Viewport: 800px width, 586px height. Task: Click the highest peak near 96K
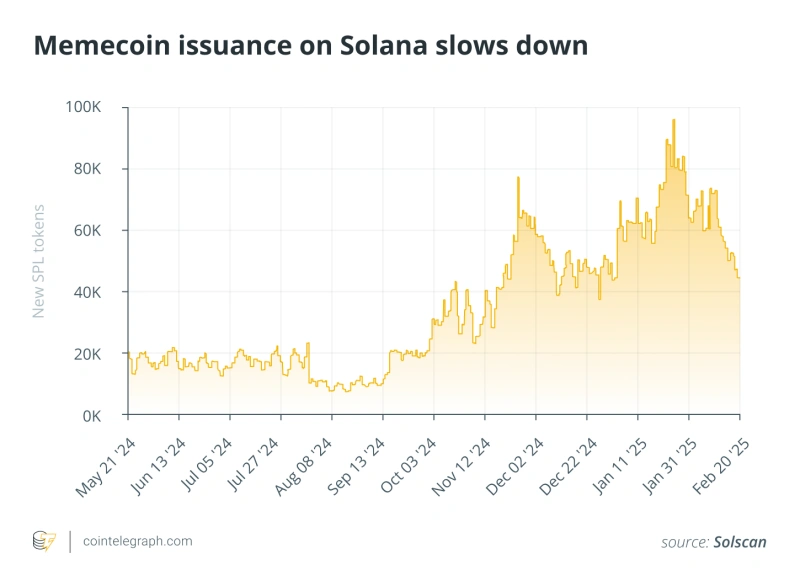(x=673, y=120)
